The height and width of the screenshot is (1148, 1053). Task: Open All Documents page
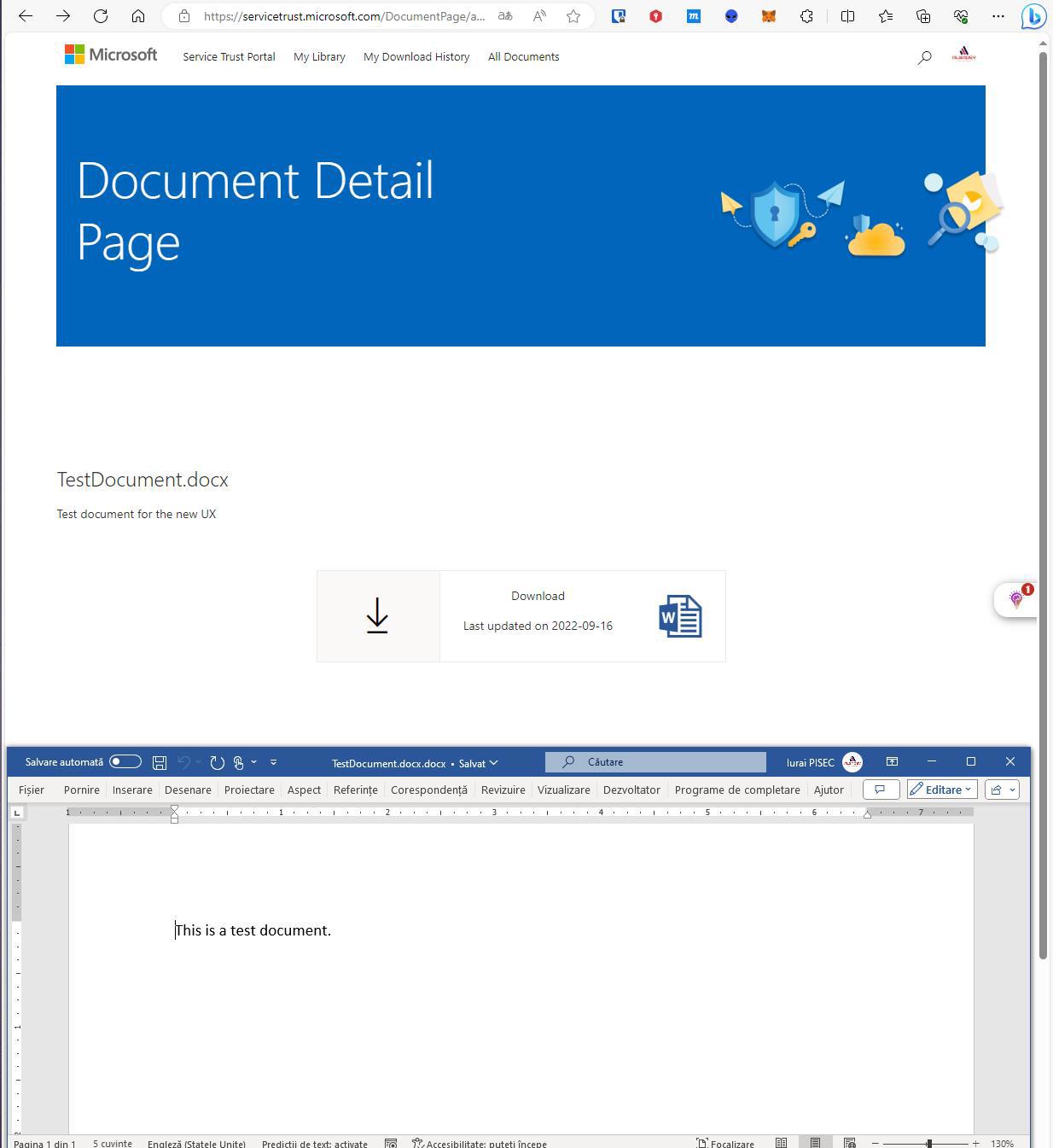click(524, 56)
